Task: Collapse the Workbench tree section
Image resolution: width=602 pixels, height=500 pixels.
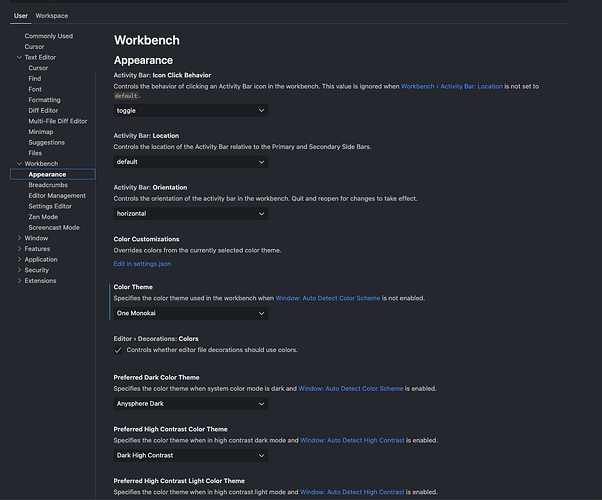Action: coord(19,163)
